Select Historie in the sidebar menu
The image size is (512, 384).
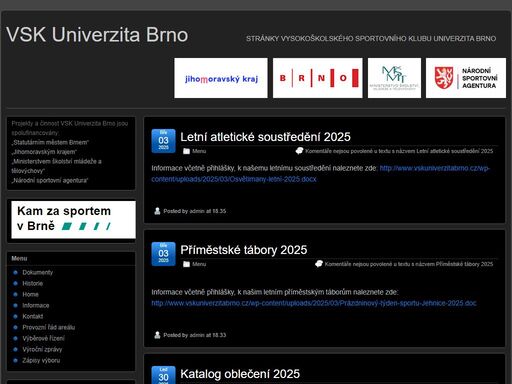(x=33, y=283)
